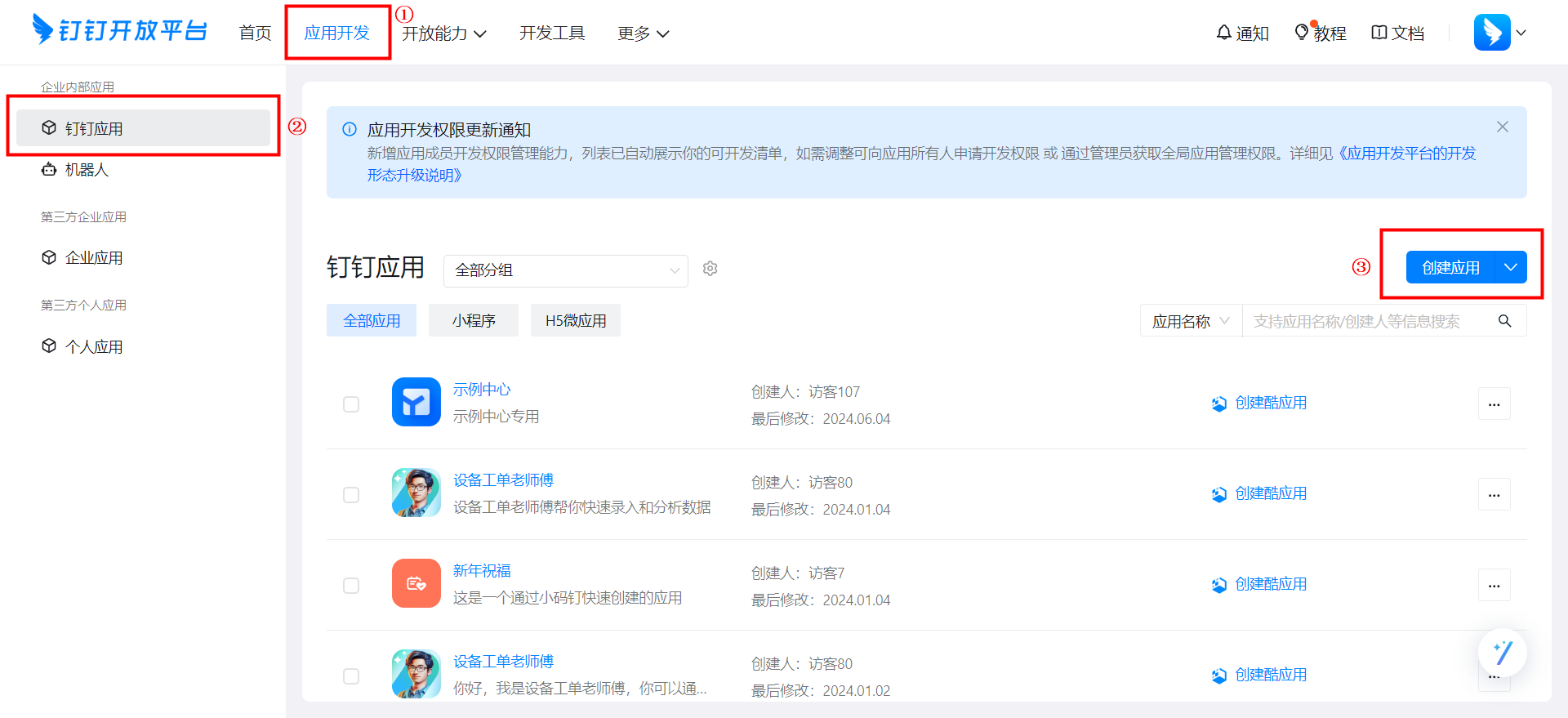The image size is (1568, 718).
Task: Open the 示例中心 app name link
Action: (x=482, y=390)
